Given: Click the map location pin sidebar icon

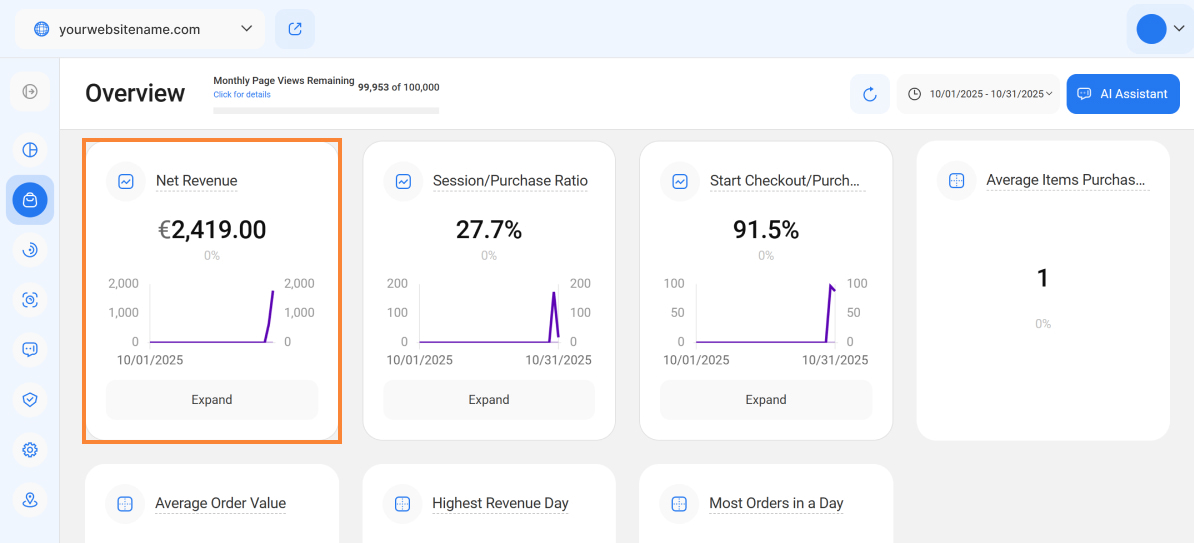Looking at the screenshot, I should 30,500.
